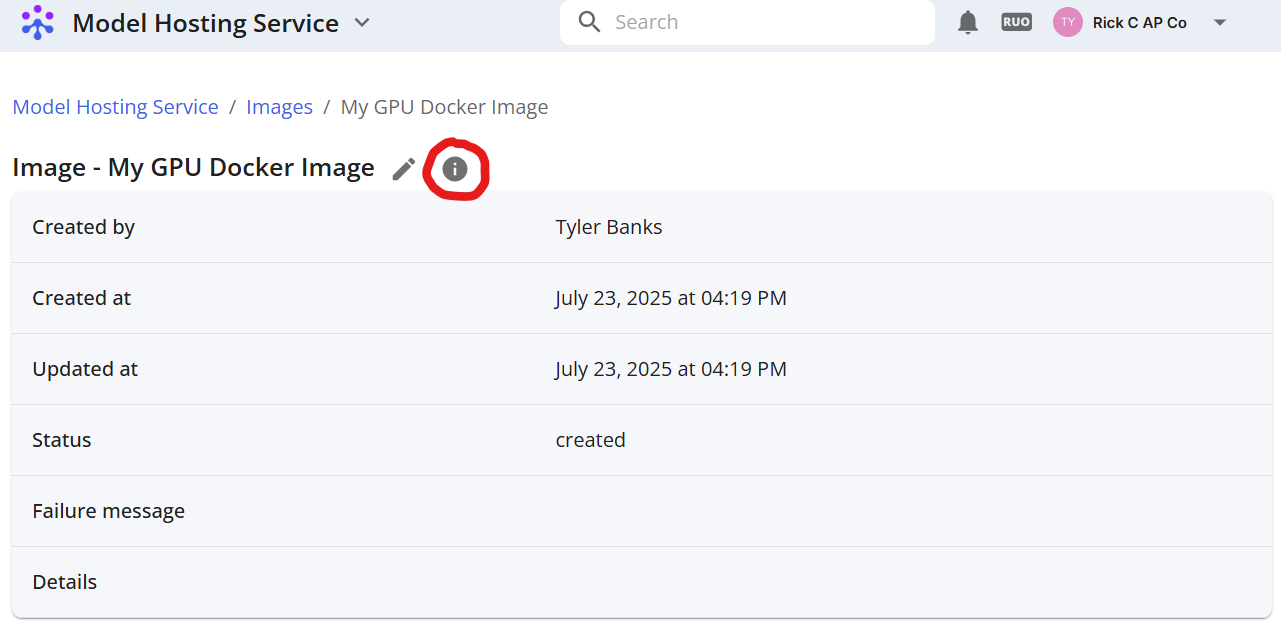Open the circled info icon

(455, 169)
